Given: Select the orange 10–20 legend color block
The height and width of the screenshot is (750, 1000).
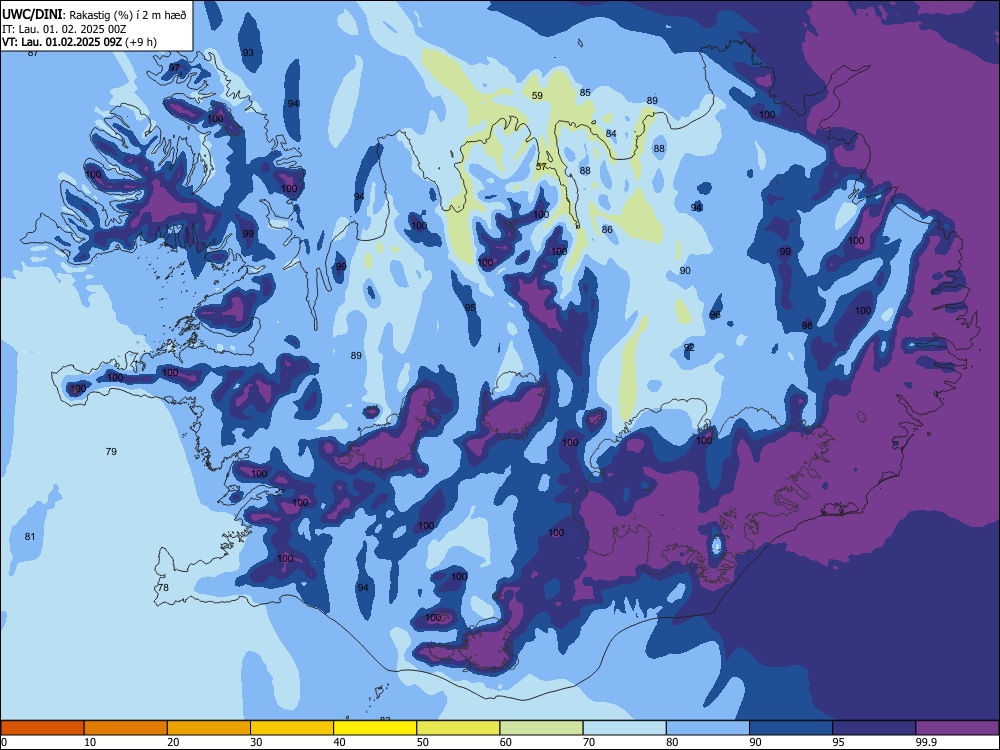Looking at the screenshot, I should (126, 728).
